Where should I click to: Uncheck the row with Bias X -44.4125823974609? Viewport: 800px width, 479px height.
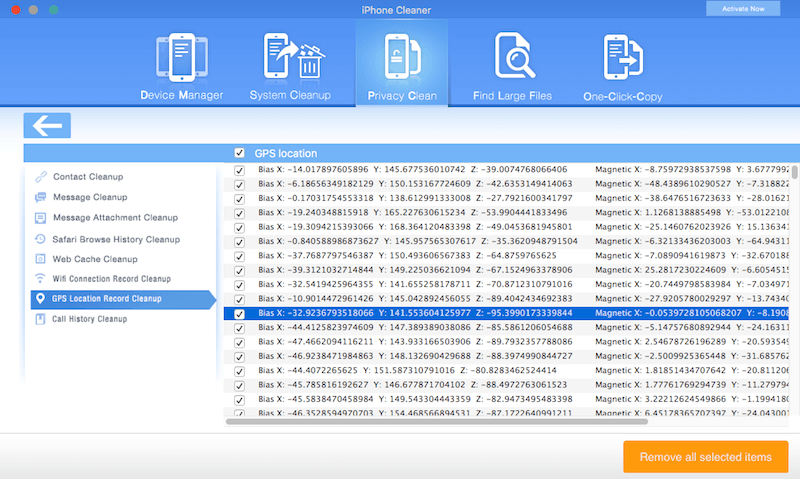(239, 328)
